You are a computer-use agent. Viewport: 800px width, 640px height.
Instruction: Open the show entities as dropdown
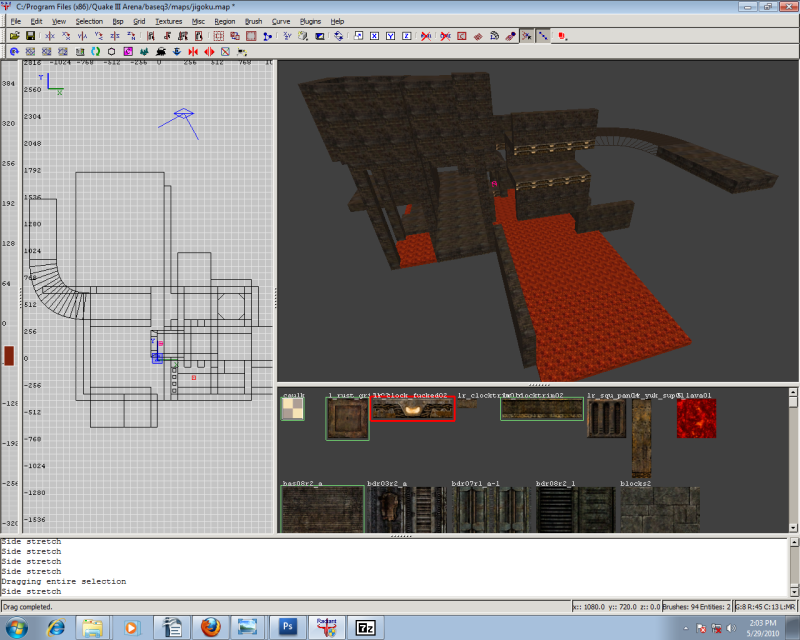(x=562, y=36)
